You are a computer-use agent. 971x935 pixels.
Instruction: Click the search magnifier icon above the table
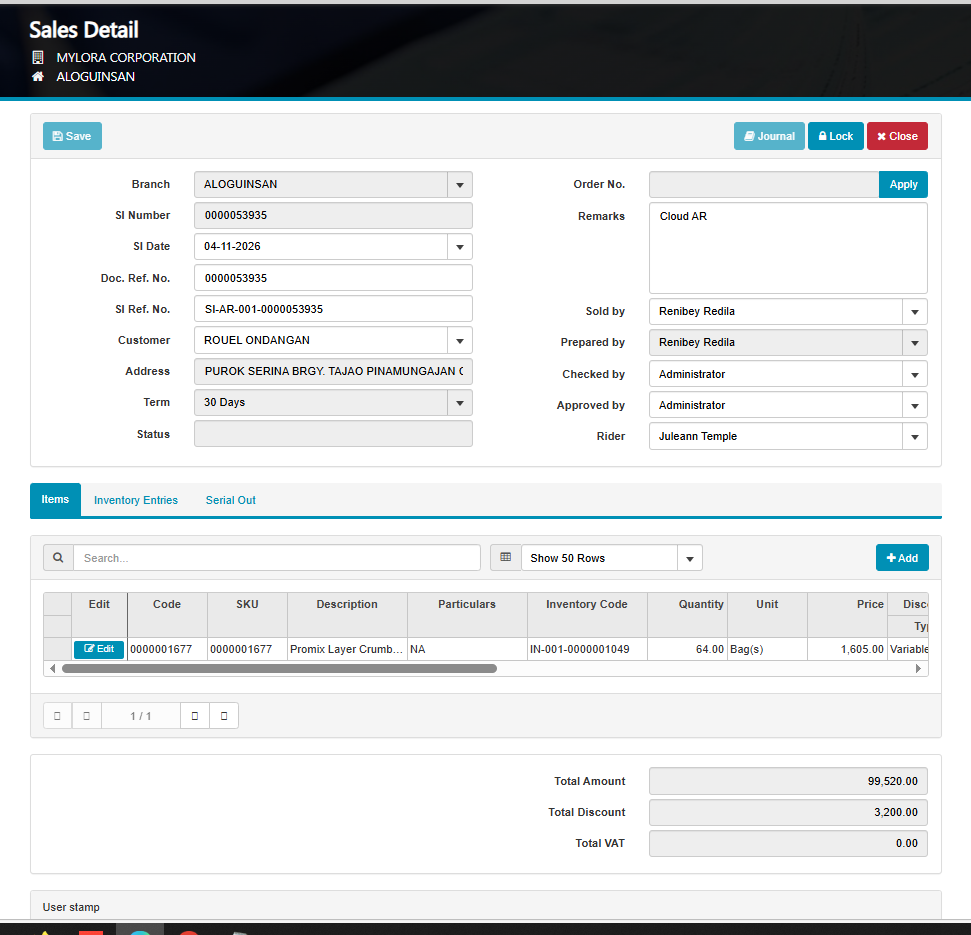(58, 558)
